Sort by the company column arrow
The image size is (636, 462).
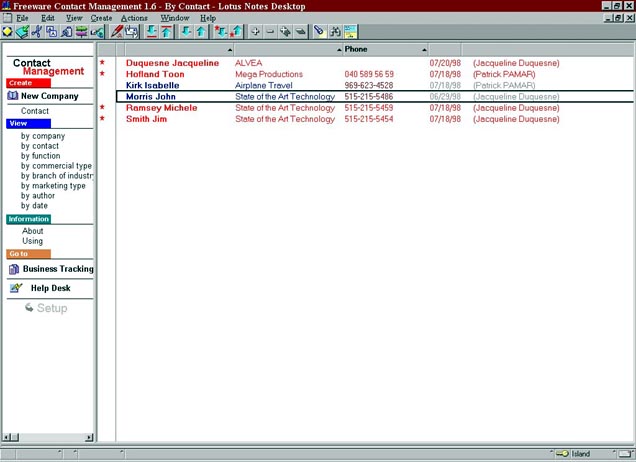click(339, 50)
